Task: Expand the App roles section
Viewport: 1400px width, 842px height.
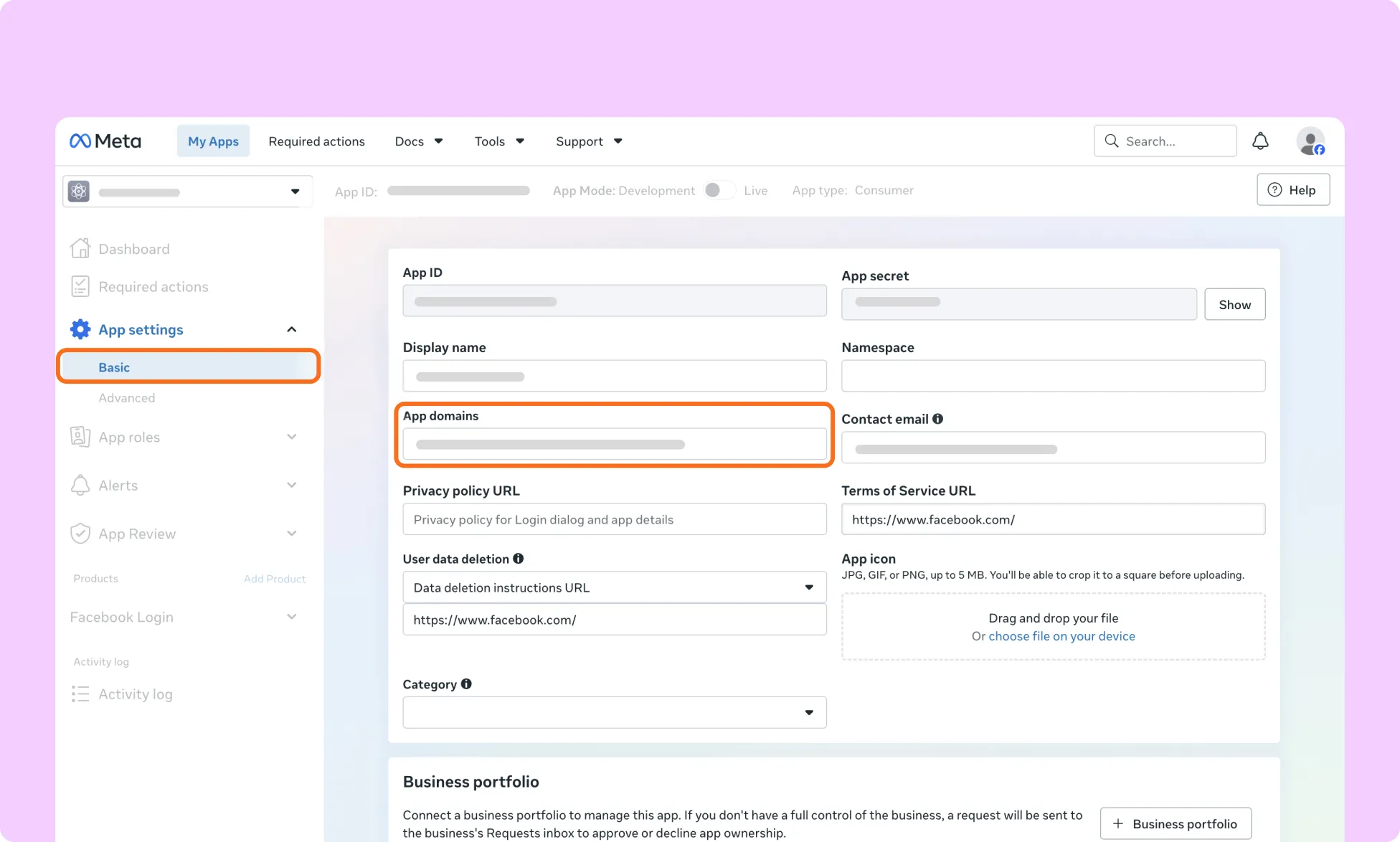Action: click(292, 437)
